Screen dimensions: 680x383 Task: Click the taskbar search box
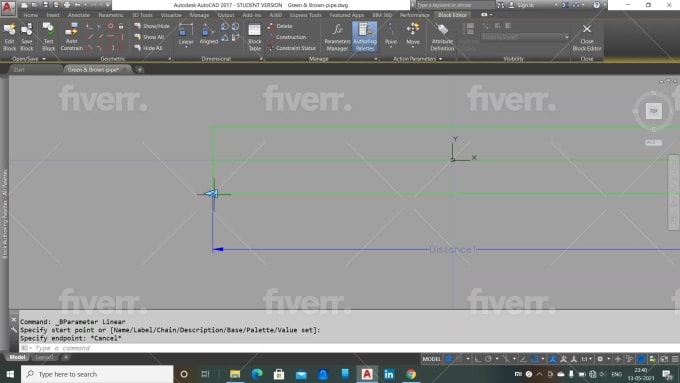click(97, 374)
